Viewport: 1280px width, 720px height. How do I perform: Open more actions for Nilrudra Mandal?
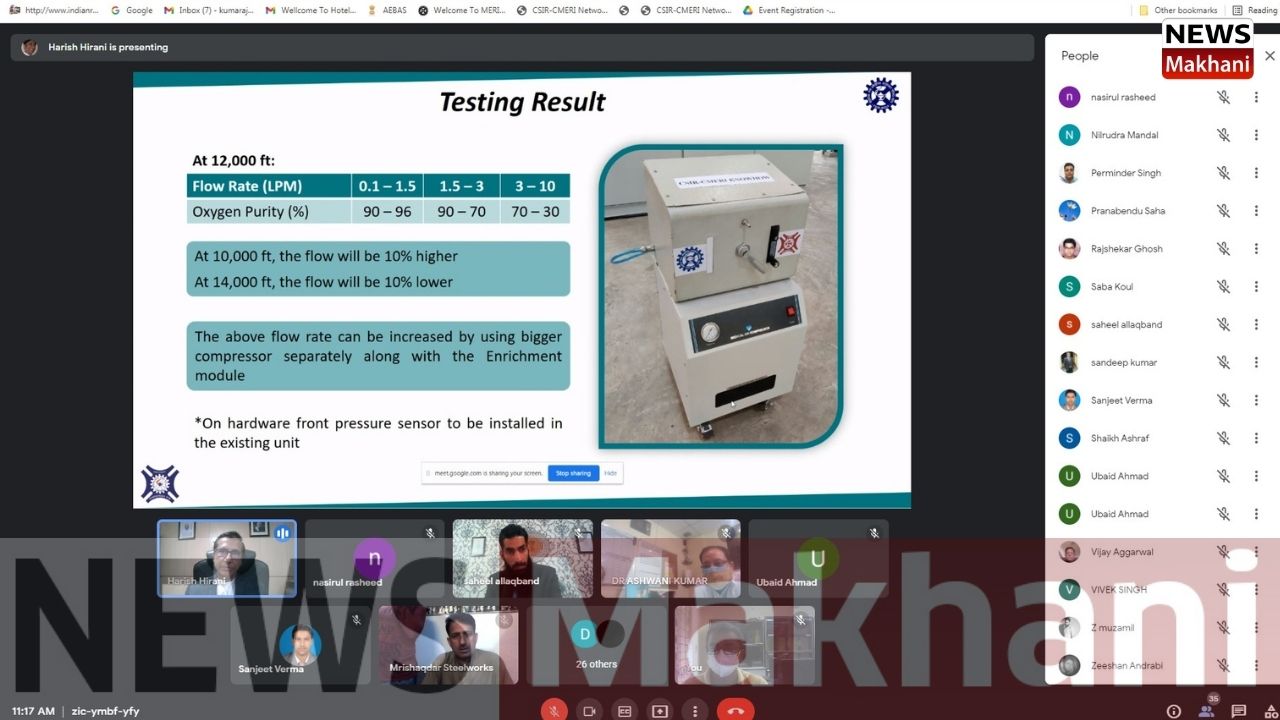pos(1256,135)
